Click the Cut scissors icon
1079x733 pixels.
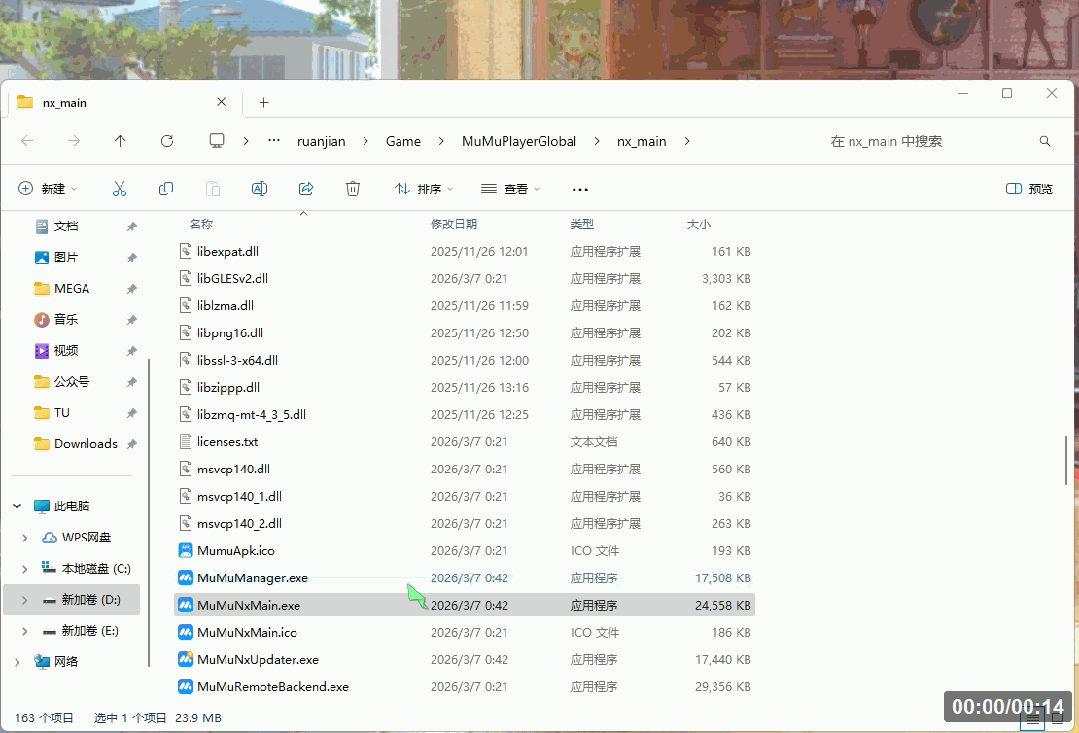pyautogui.click(x=119, y=189)
